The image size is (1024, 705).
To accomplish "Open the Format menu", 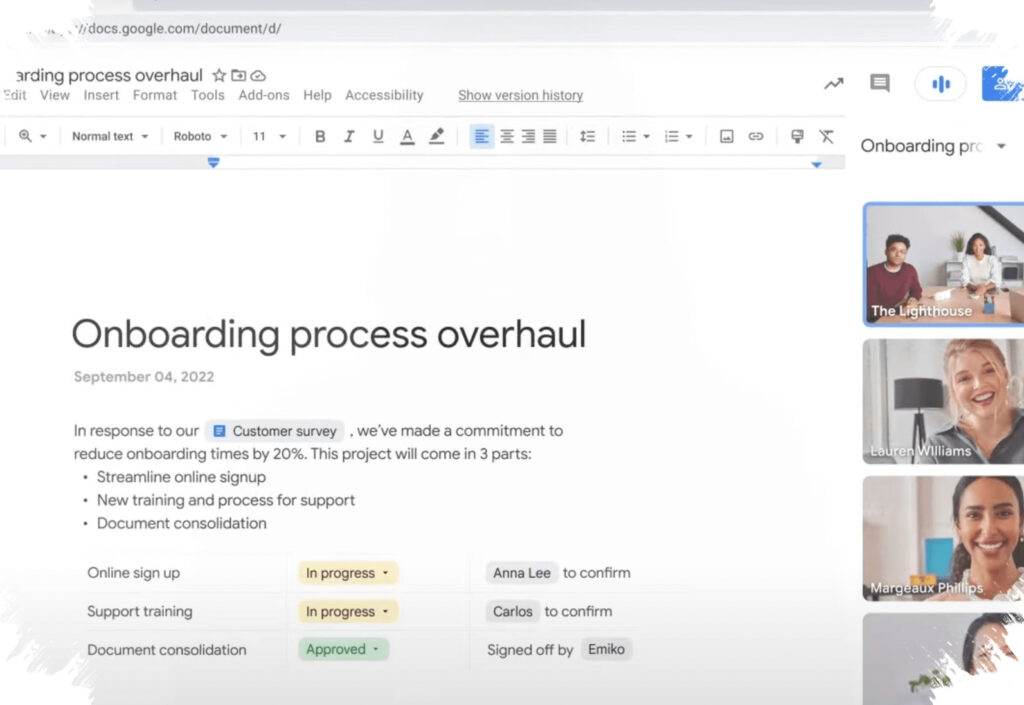I will click(155, 95).
